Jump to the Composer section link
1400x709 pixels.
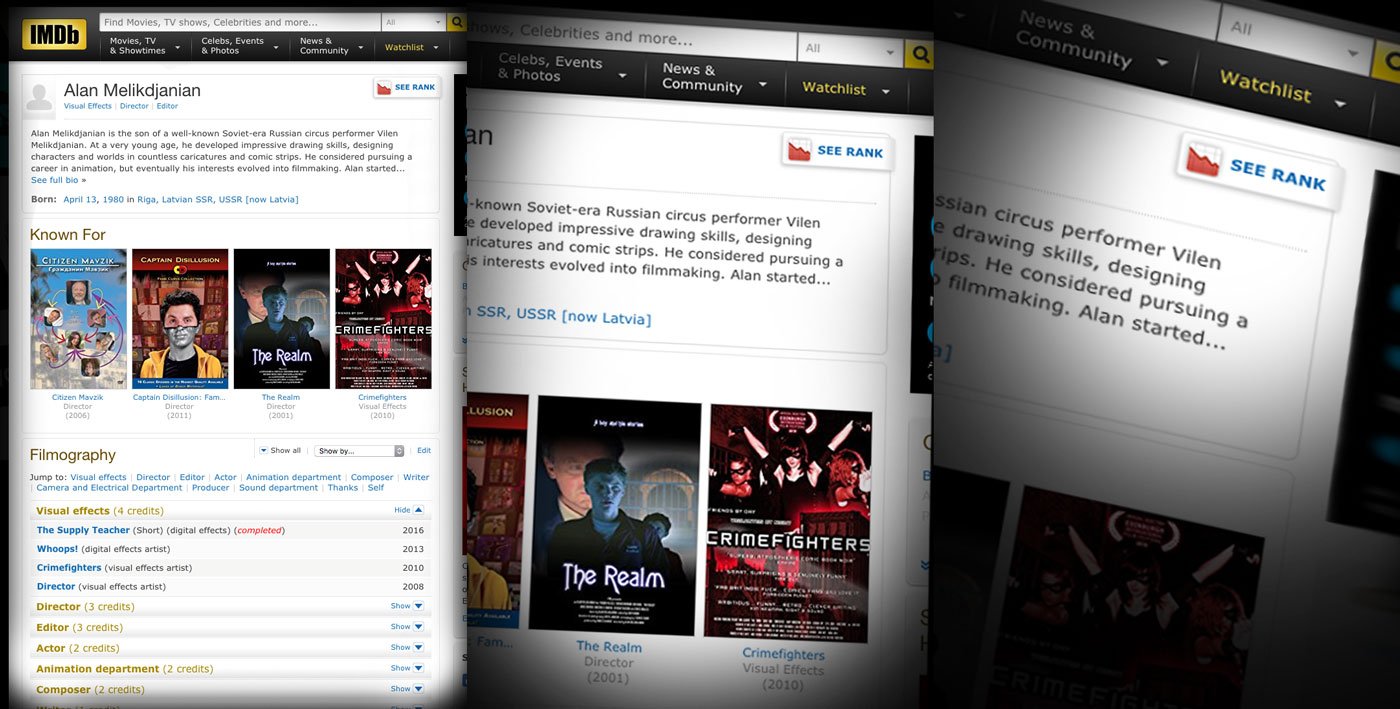pyautogui.click(x=372, y=477)
